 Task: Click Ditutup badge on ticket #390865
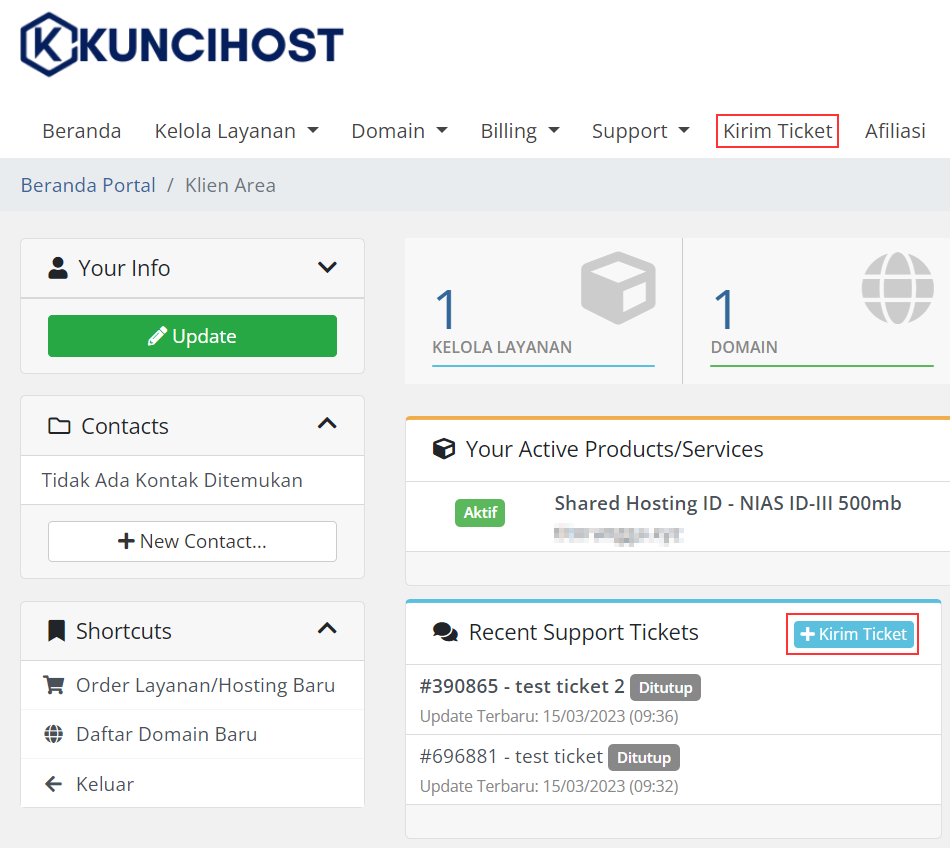click(x=665, y=687)
